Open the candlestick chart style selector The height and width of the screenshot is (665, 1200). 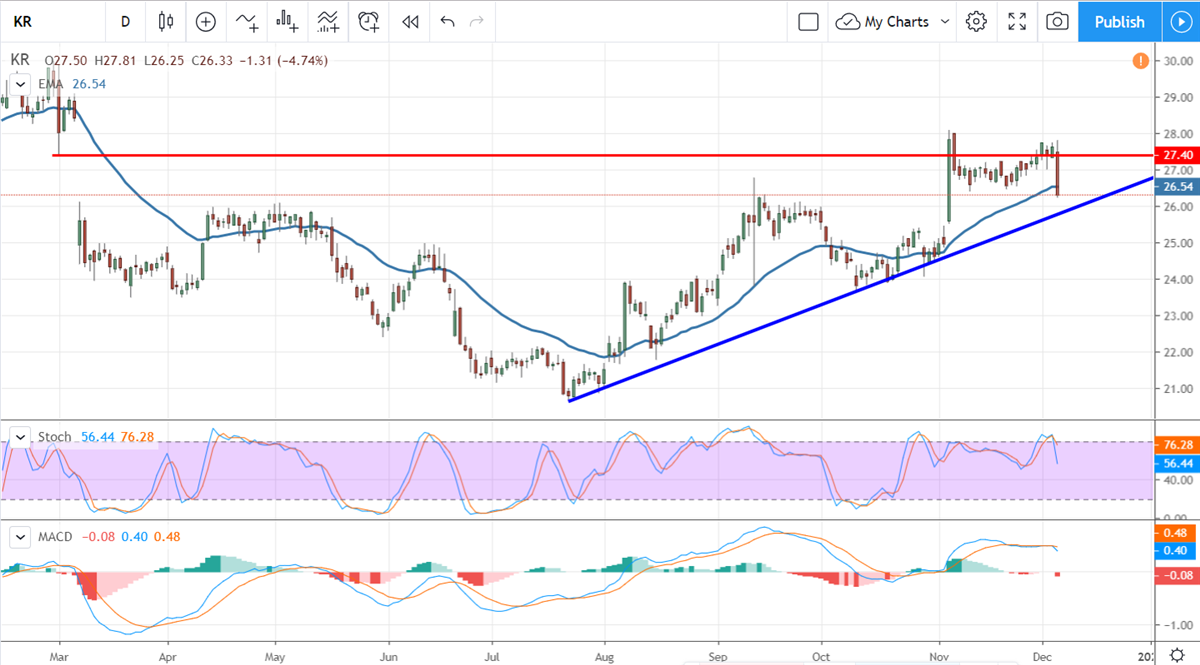pos(166,21)
